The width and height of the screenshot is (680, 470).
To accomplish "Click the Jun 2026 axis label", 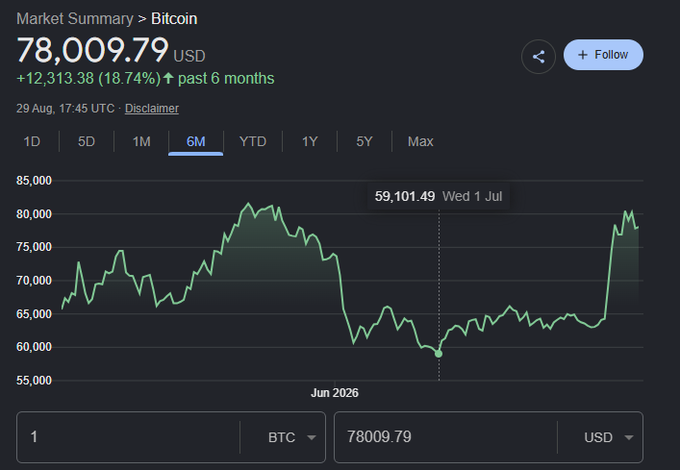I will click(334, 393).
